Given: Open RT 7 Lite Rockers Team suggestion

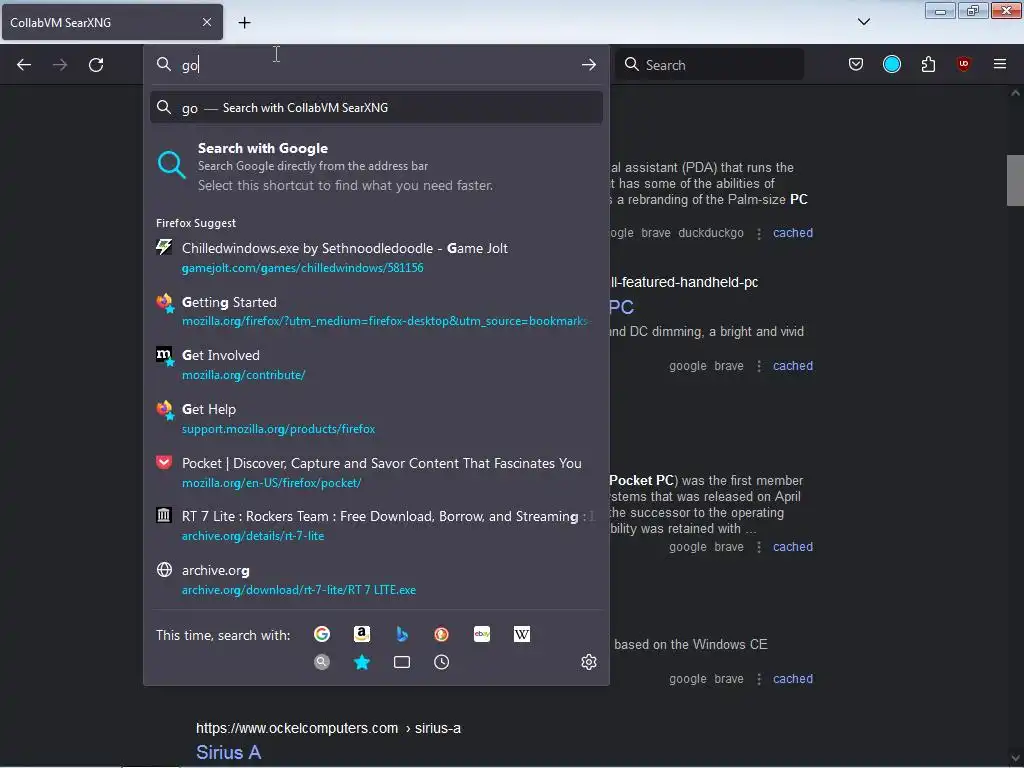Looking at the screenshot, I should 376,526.
